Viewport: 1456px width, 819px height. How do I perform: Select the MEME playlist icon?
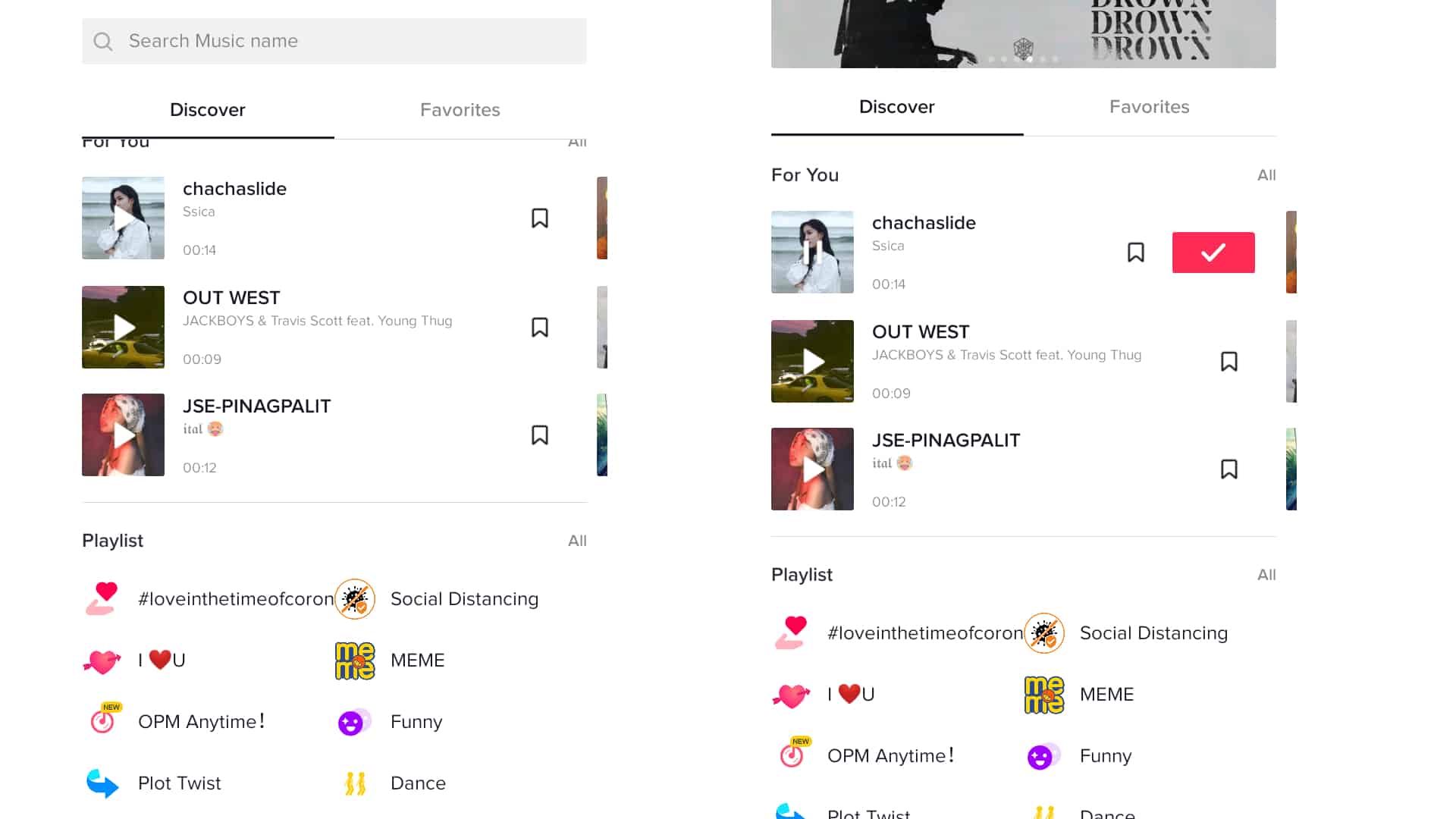(x=354, y=659)
